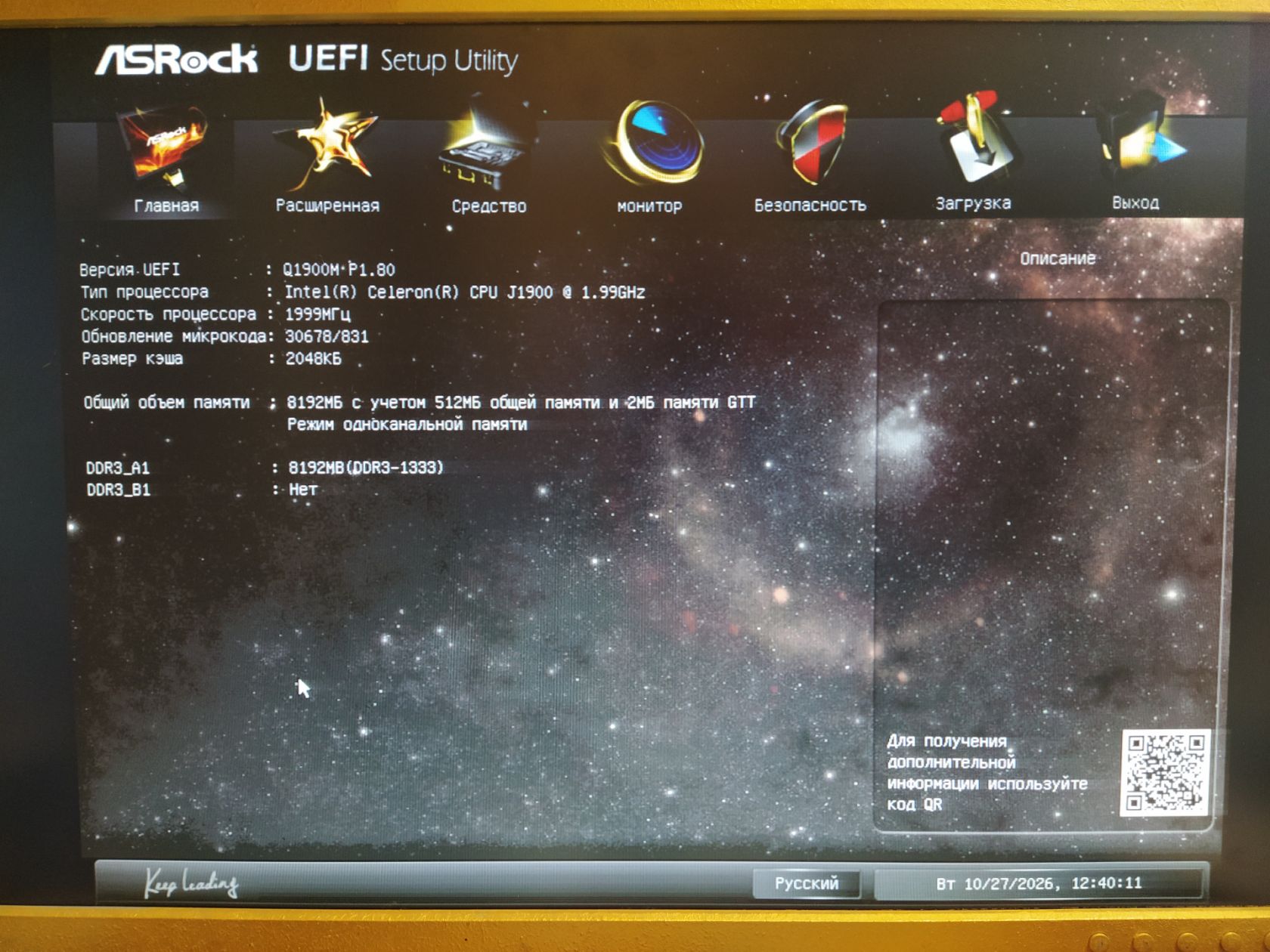
Task: Click the QR code instruction text
Action: 987,773
